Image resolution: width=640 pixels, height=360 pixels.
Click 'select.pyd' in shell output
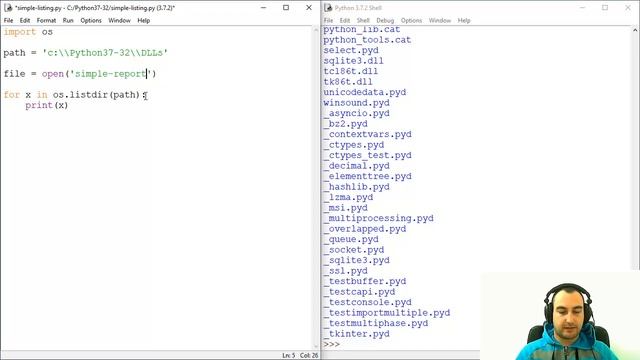[351, 50]
